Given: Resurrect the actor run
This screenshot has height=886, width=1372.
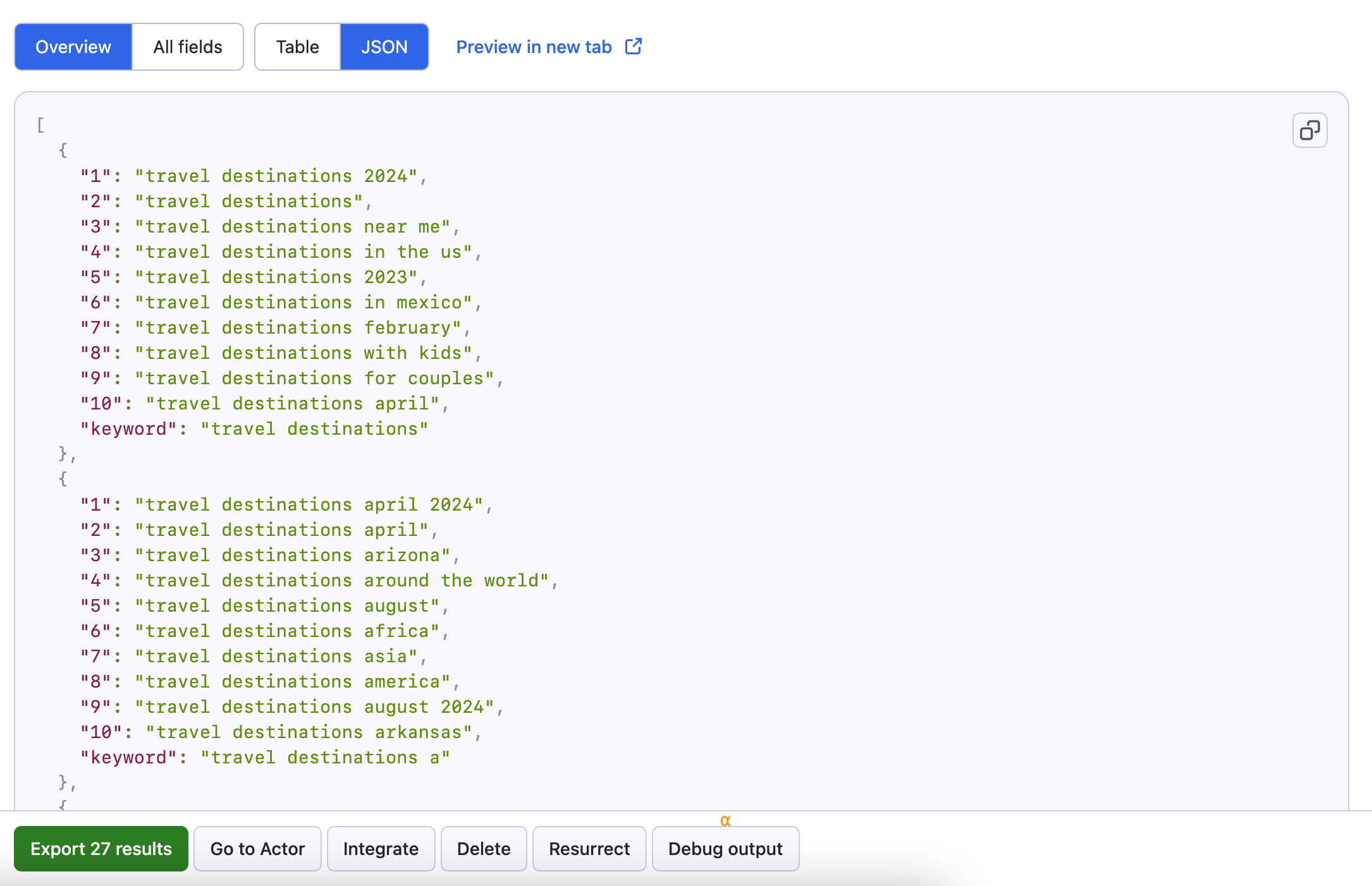Looking at the screenshot, I should 589,849.
